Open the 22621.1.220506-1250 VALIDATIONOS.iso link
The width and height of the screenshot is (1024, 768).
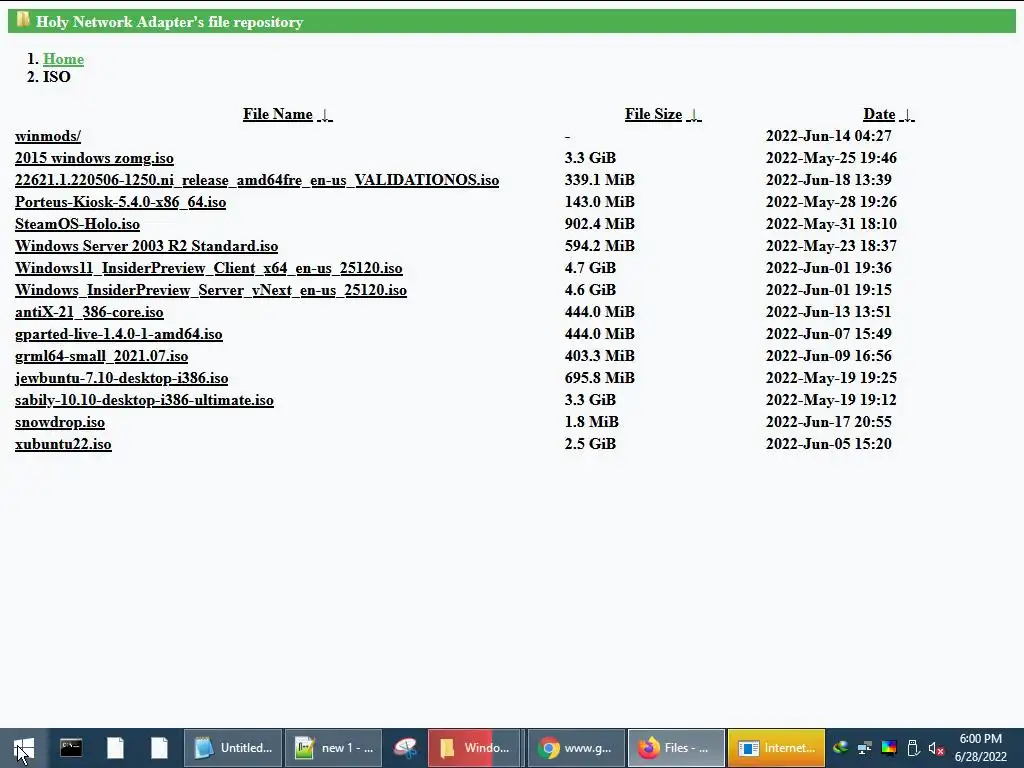coord(257,180)
